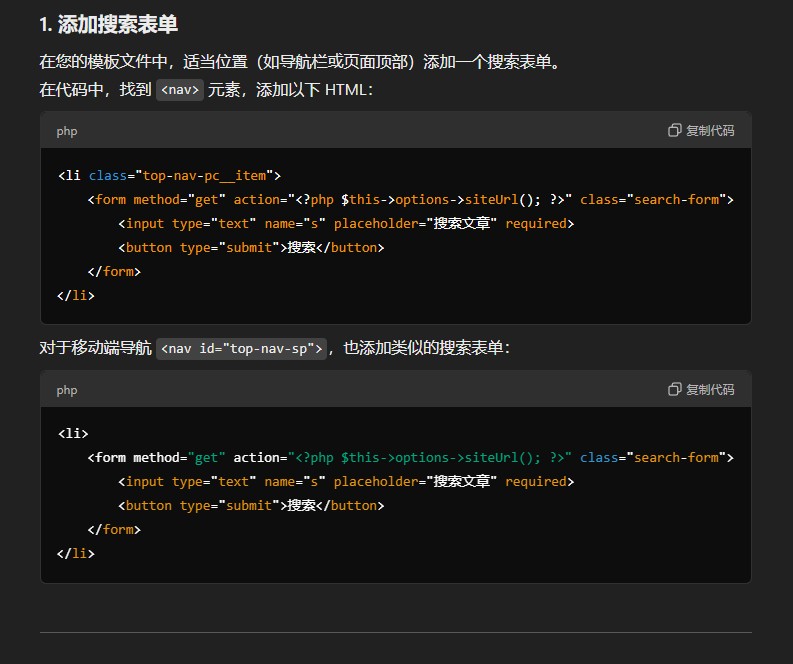The height and width of the screenshot is (664, 793).
Task: Click the closing </form> line in the first code block
Action: coord(114,271)
